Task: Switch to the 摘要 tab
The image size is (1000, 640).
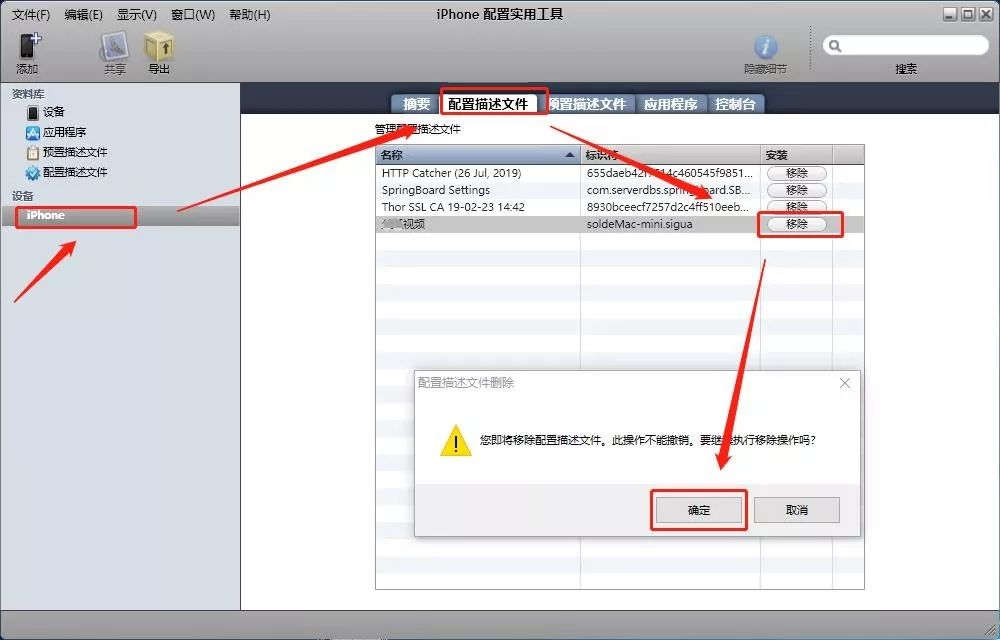Action: click(x=416, y=104)
